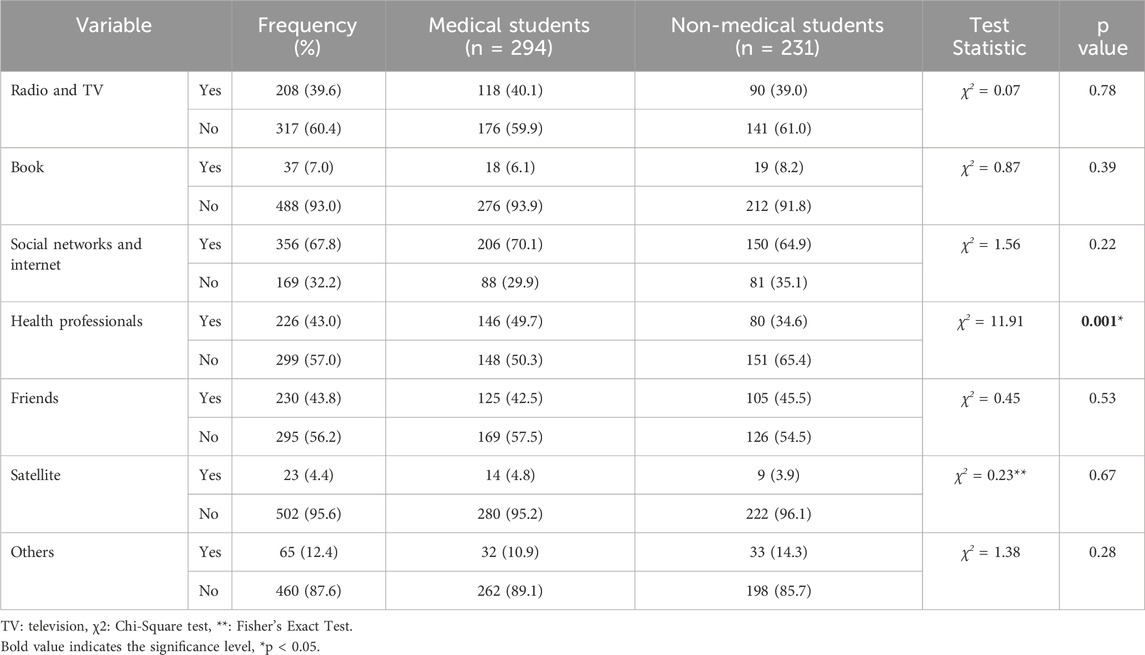Click the "Test Statistic" column header

click(990, 35)
